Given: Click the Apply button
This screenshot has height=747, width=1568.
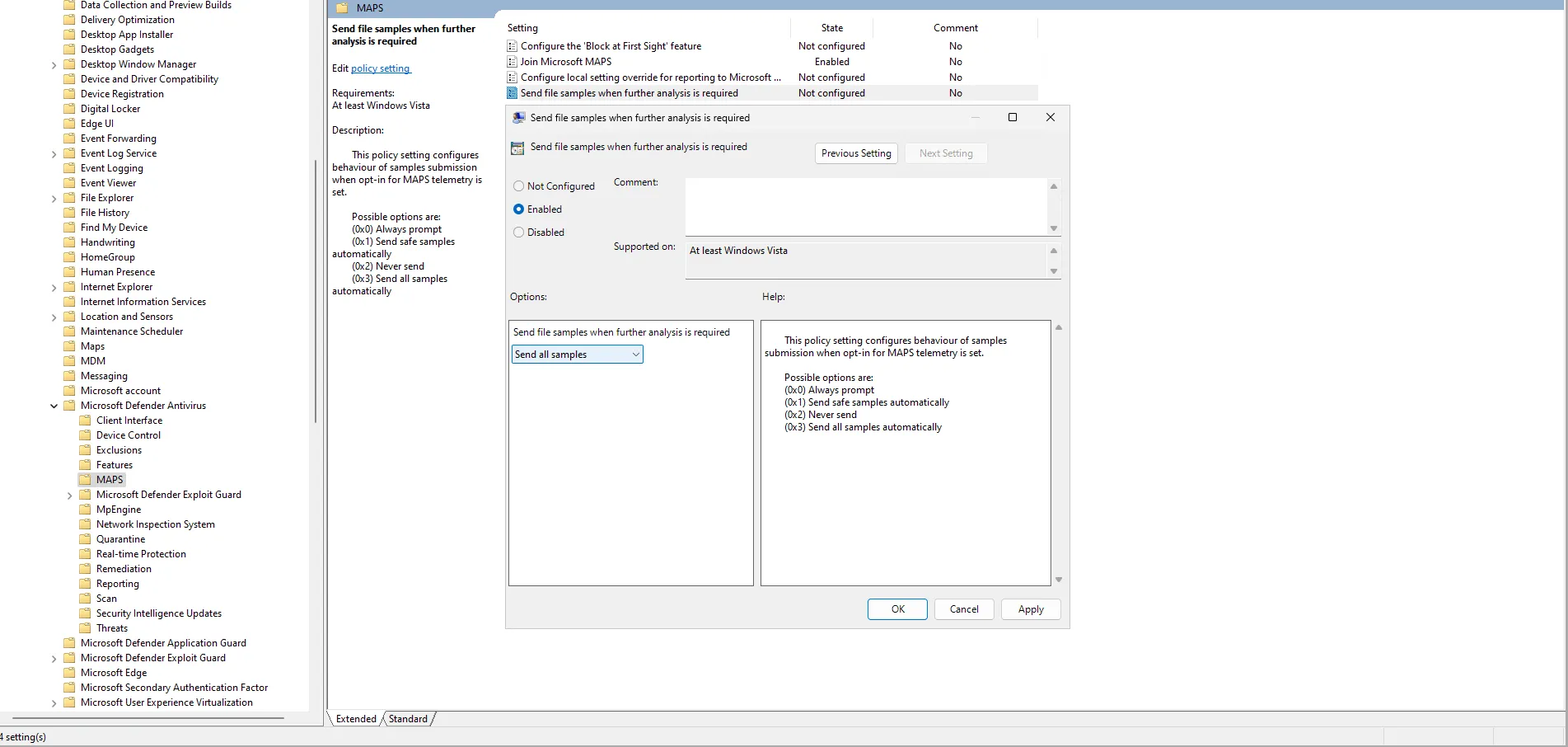Looking at the screenshot, I should click(x=1030, y=609).
